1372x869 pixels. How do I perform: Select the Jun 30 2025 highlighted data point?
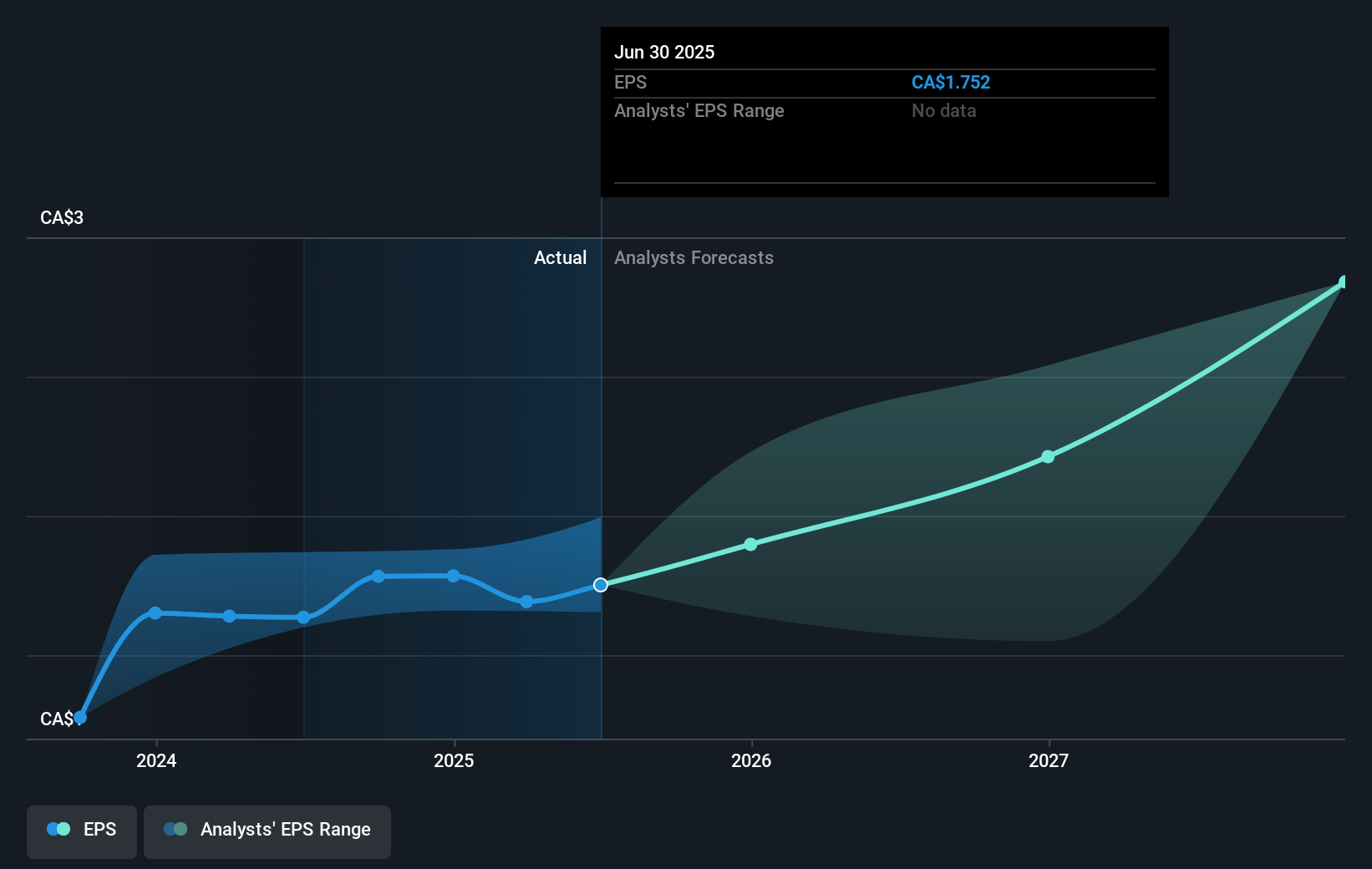point(601,585)
